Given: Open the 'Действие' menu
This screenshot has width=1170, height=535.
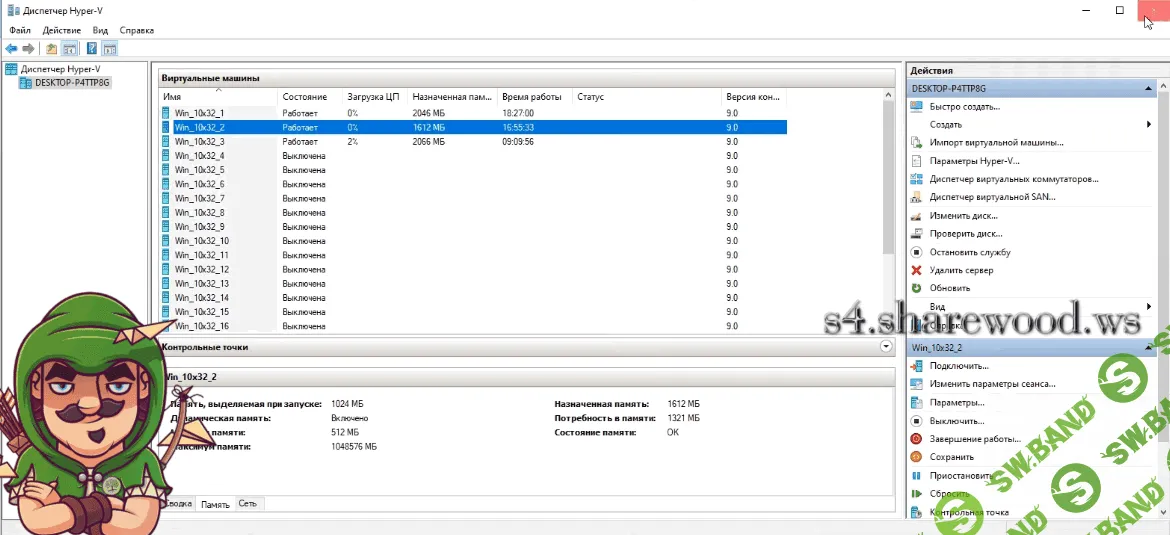Looking at the screenshot, I should pyautogui.click(x=62, y=30).
